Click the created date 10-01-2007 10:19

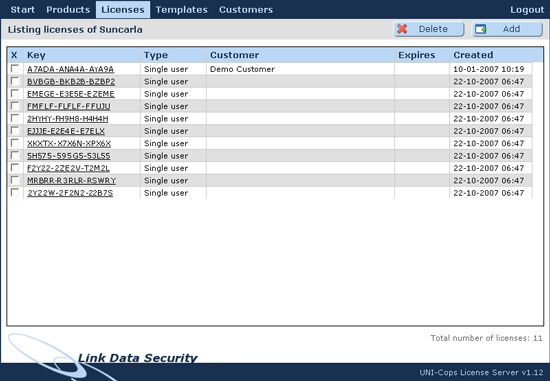489,69
